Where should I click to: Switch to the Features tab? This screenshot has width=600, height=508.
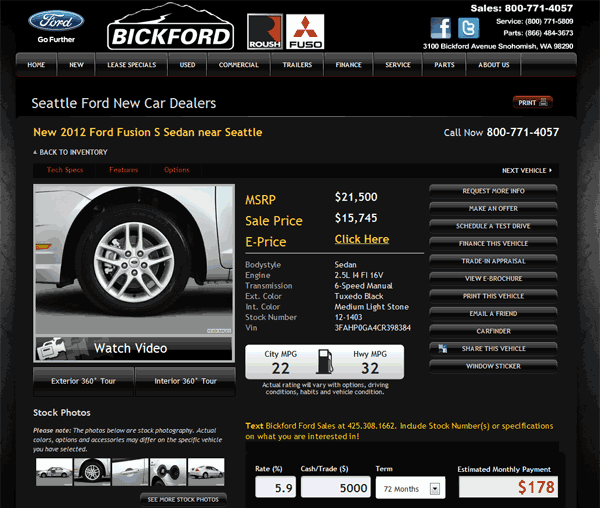click(123, 170)
